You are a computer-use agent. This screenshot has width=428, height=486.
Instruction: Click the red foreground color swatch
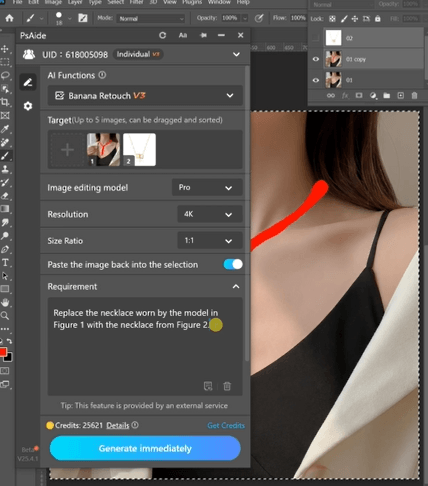click(3, 352)
